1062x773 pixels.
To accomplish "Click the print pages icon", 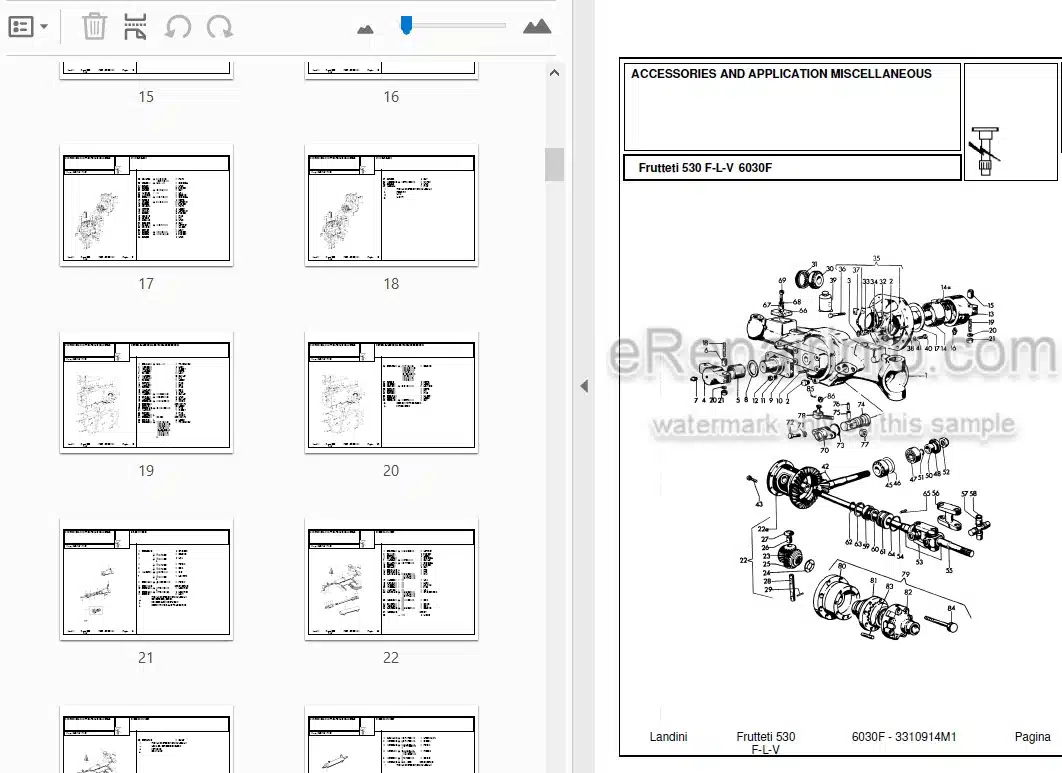I will click(x=135, y=27).
